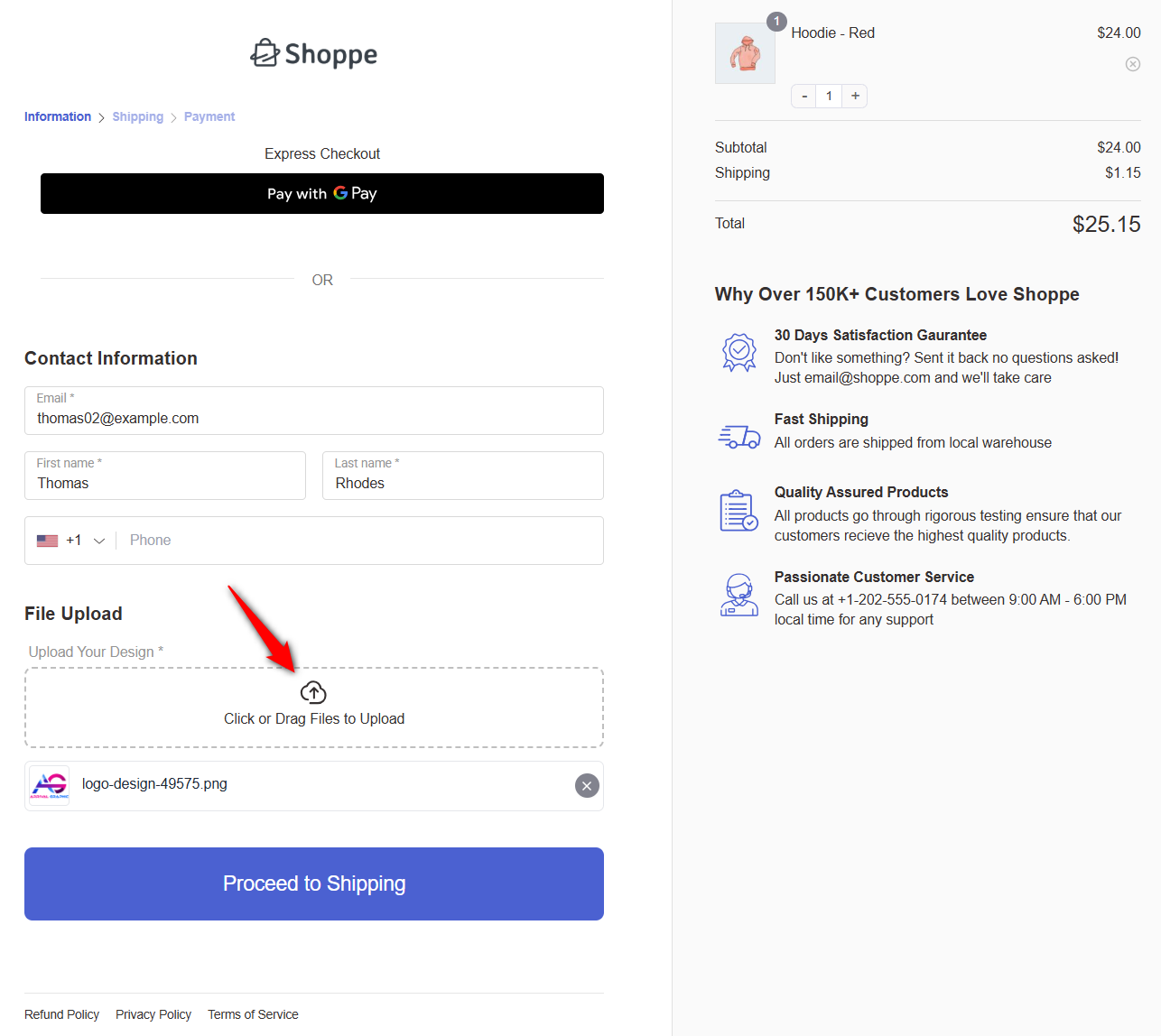Viewport: 1161px width, 1036px height.
Task: Open the Terms of Service page
Action: coord(252,1013)
